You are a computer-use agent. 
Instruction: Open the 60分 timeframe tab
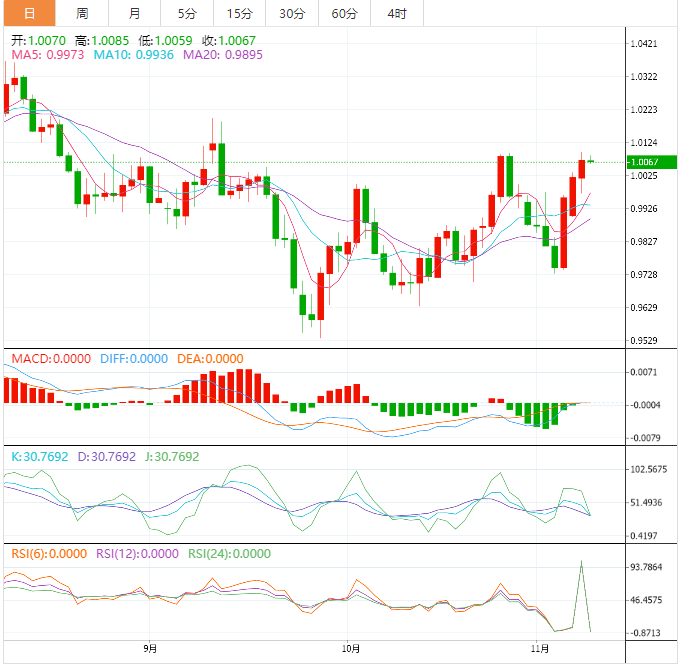(344, 13)
